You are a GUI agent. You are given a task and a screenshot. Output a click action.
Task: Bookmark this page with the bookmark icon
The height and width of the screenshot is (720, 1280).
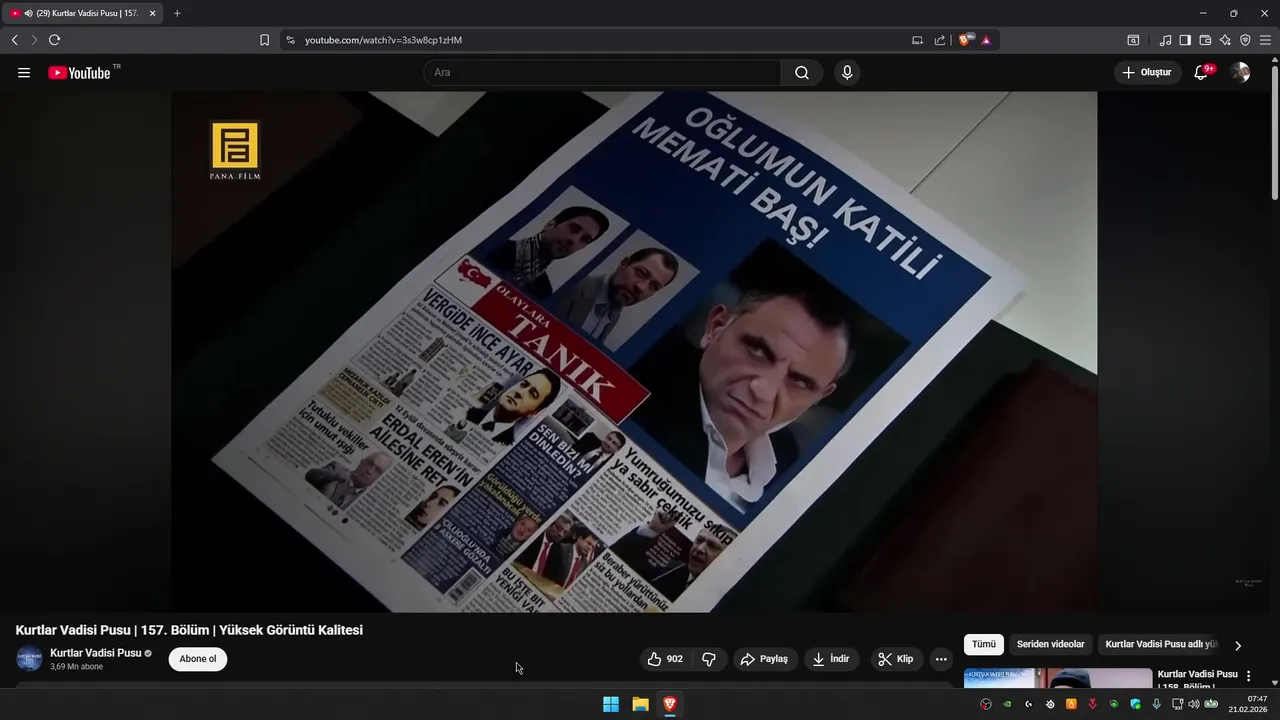click(x=264, y=40)
